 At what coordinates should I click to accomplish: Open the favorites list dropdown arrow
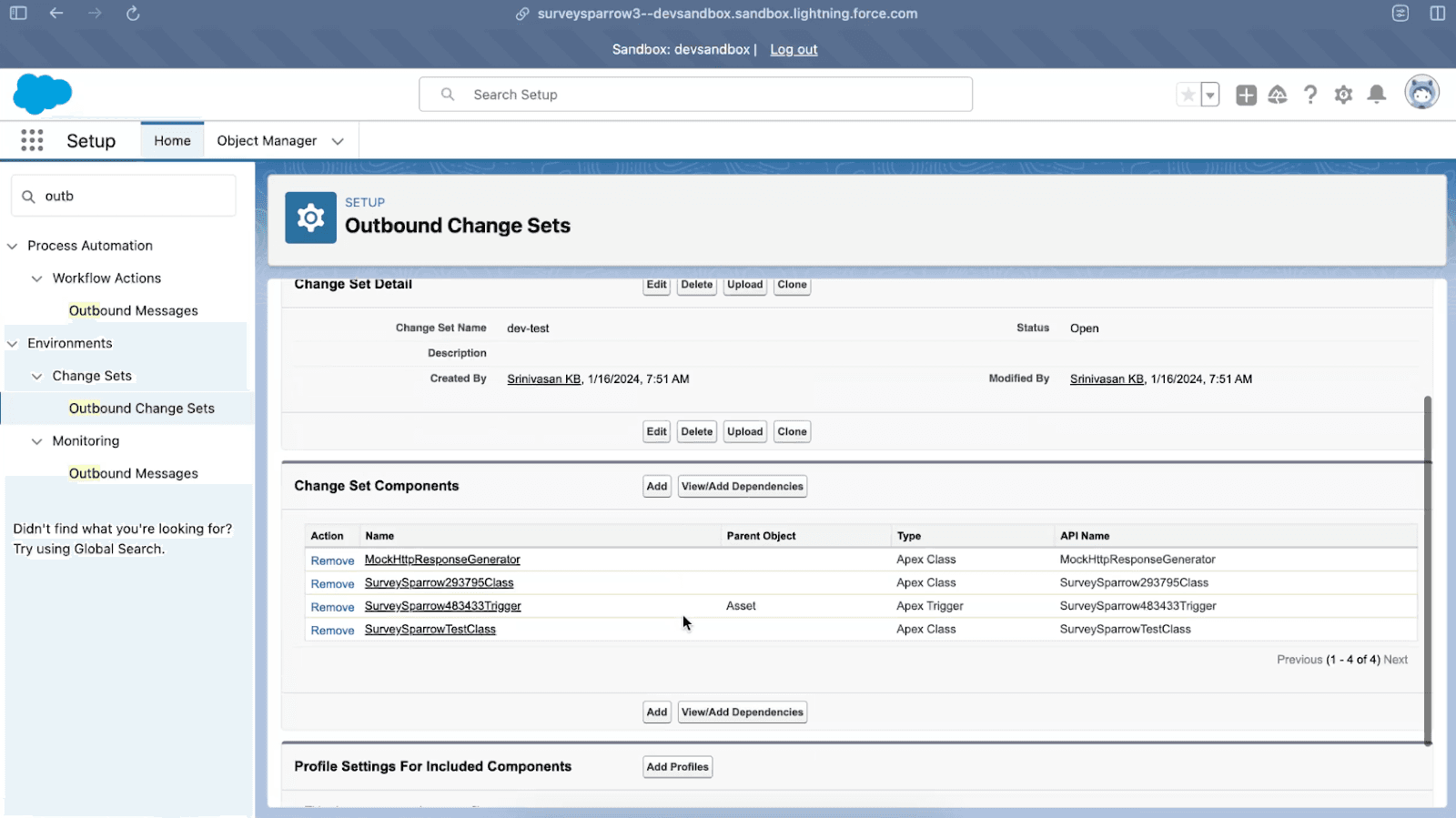1209,95
